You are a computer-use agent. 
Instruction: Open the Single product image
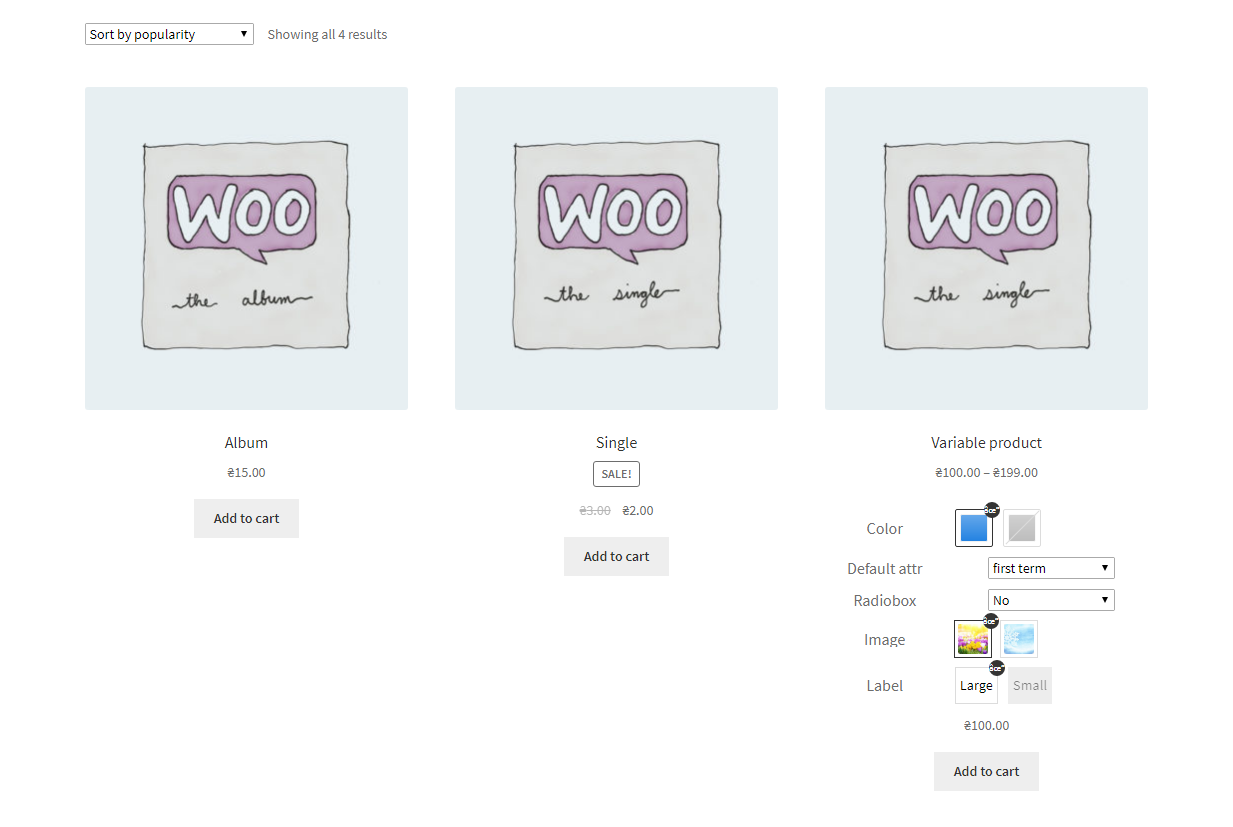tap(616, 248)
